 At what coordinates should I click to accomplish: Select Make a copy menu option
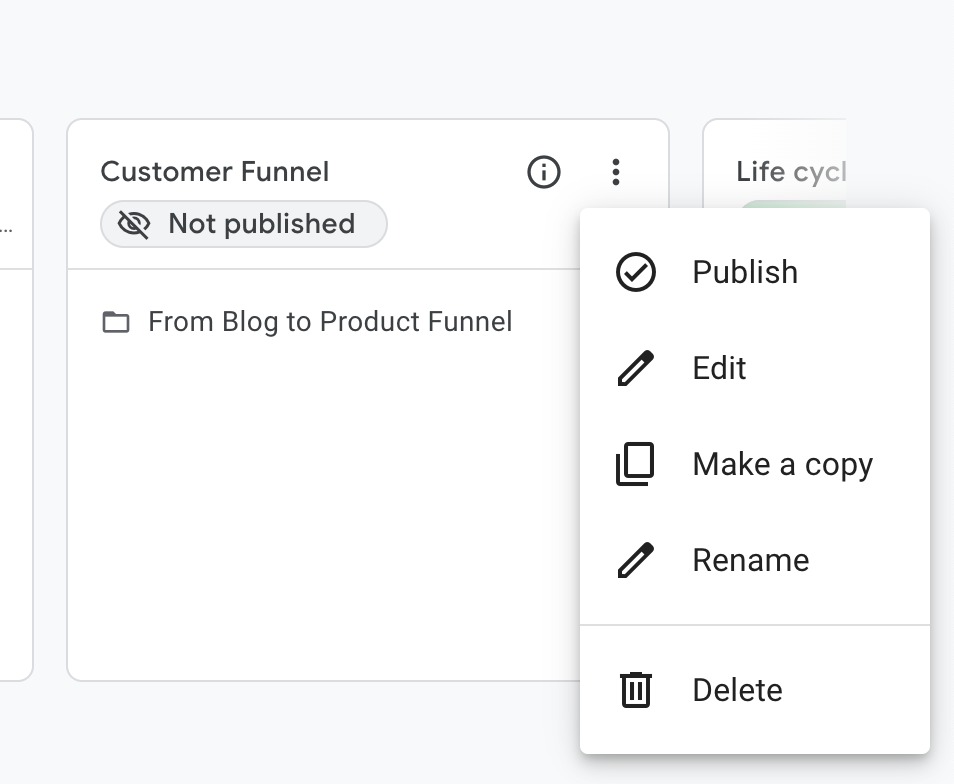pos(782,464)
